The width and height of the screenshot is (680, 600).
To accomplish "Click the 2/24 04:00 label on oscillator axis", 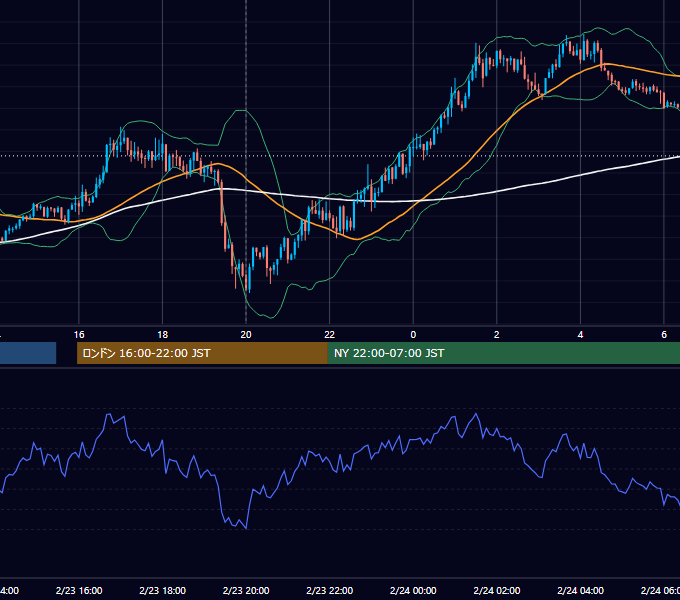I will 580,590.
